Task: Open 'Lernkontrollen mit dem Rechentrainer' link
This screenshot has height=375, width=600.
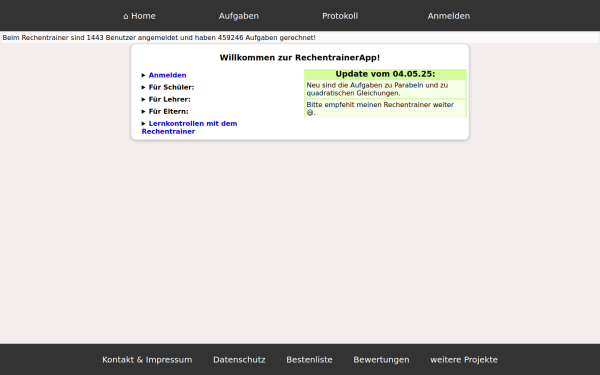Action: coord(189,127)
